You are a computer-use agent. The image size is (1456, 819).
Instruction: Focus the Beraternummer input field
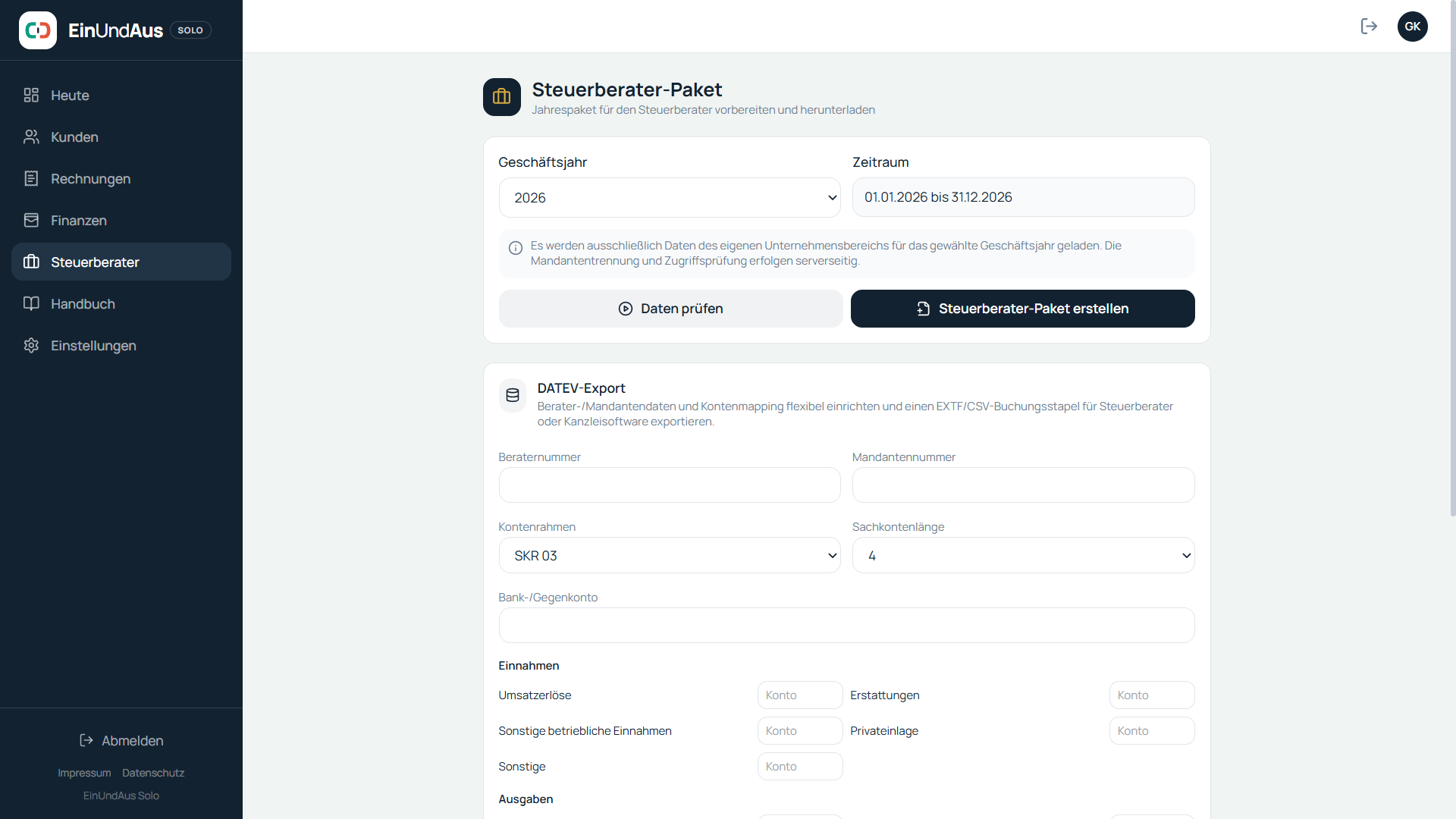click(x=670, y=485)
